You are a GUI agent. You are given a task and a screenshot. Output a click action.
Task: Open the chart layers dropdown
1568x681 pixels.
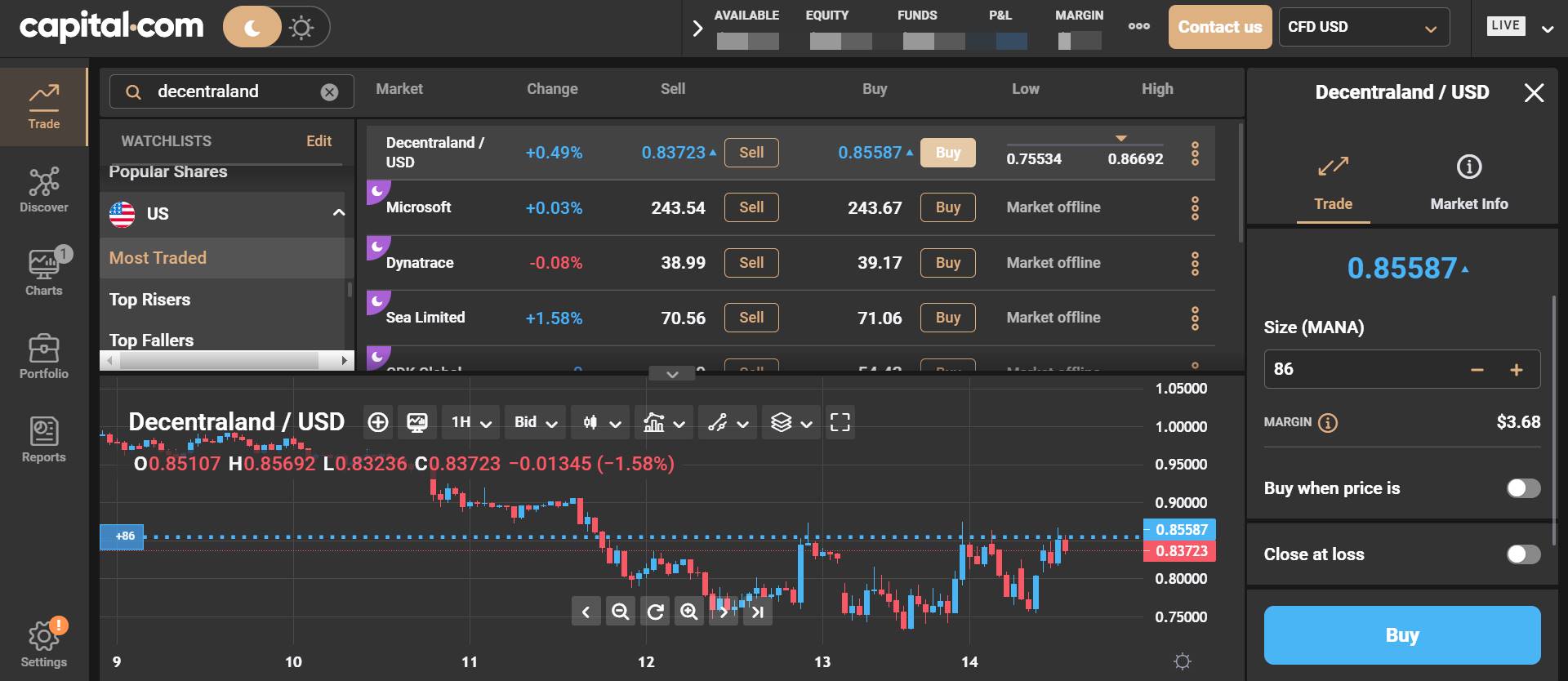pyautogui.click(x=791, y=422)
